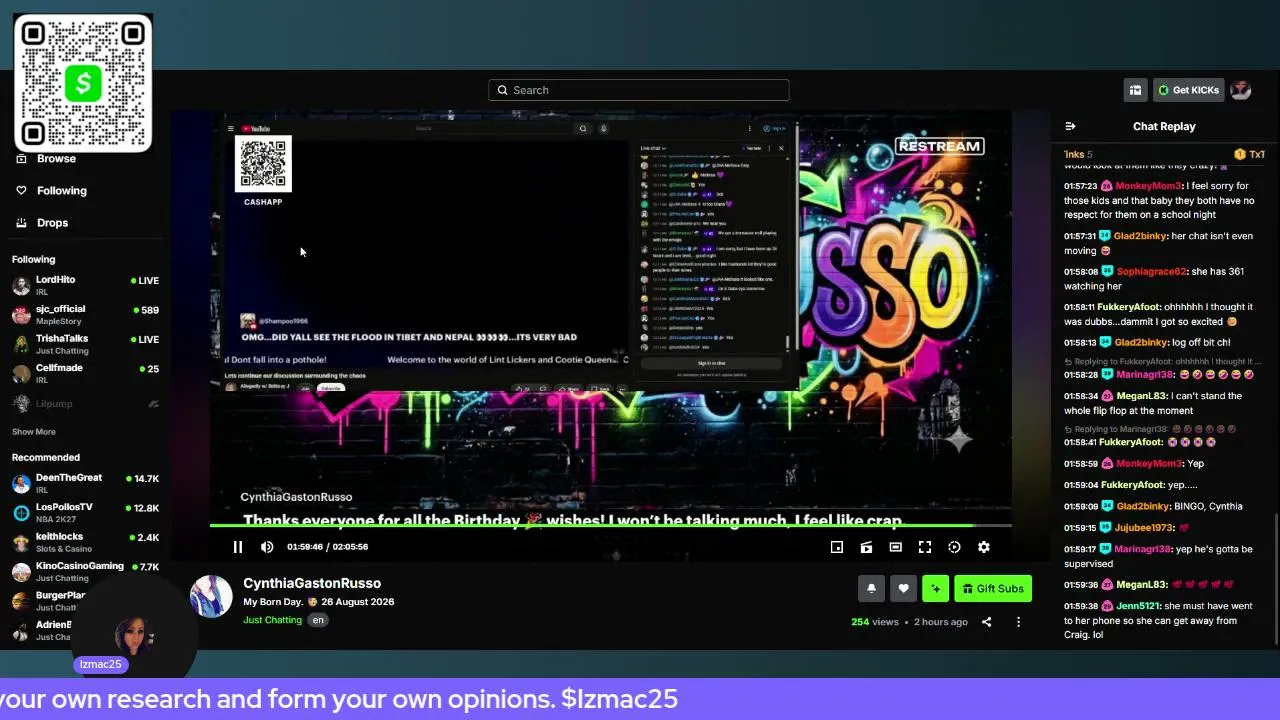Click the green sparkle subscribe button
This screenshot has width=1280, height=720.
click(935, 589)
